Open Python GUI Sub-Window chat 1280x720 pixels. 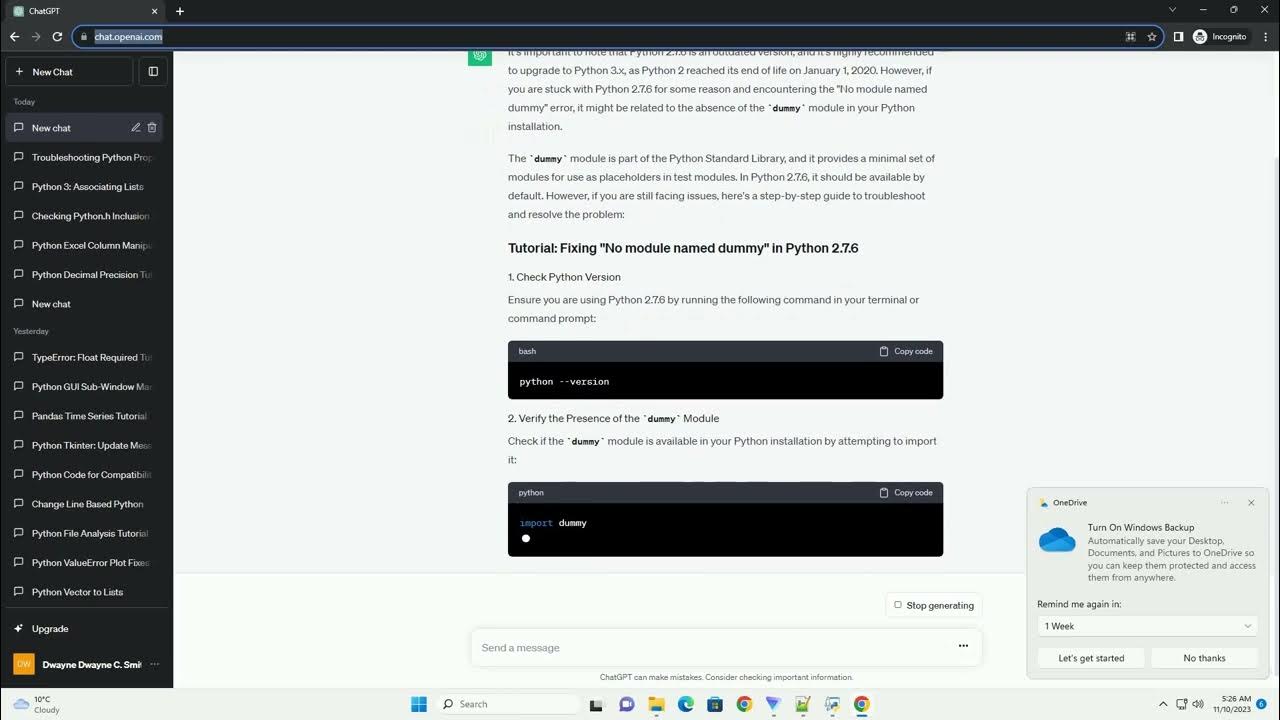(84, 387)
